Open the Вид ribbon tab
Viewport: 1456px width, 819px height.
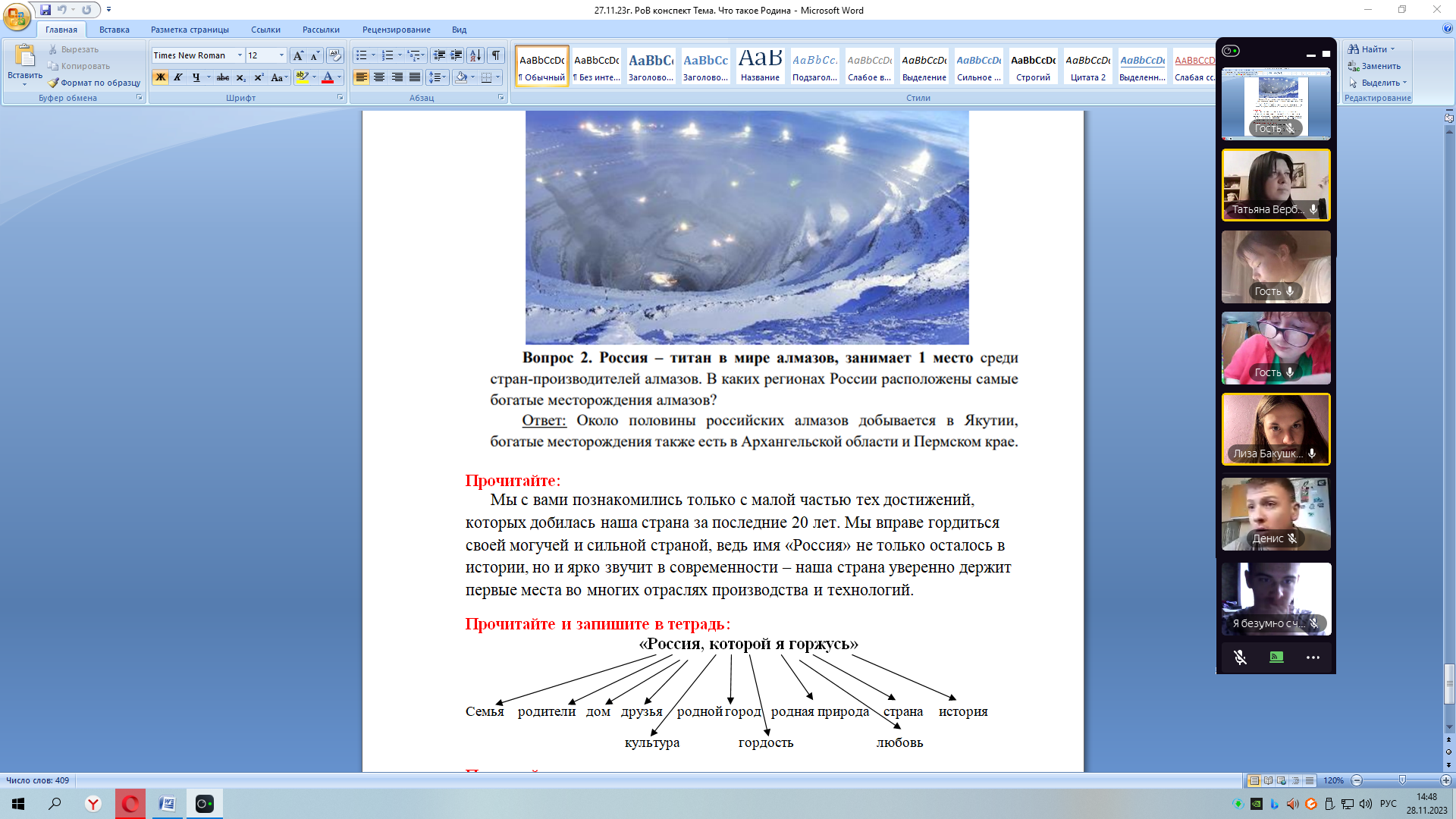460,30
